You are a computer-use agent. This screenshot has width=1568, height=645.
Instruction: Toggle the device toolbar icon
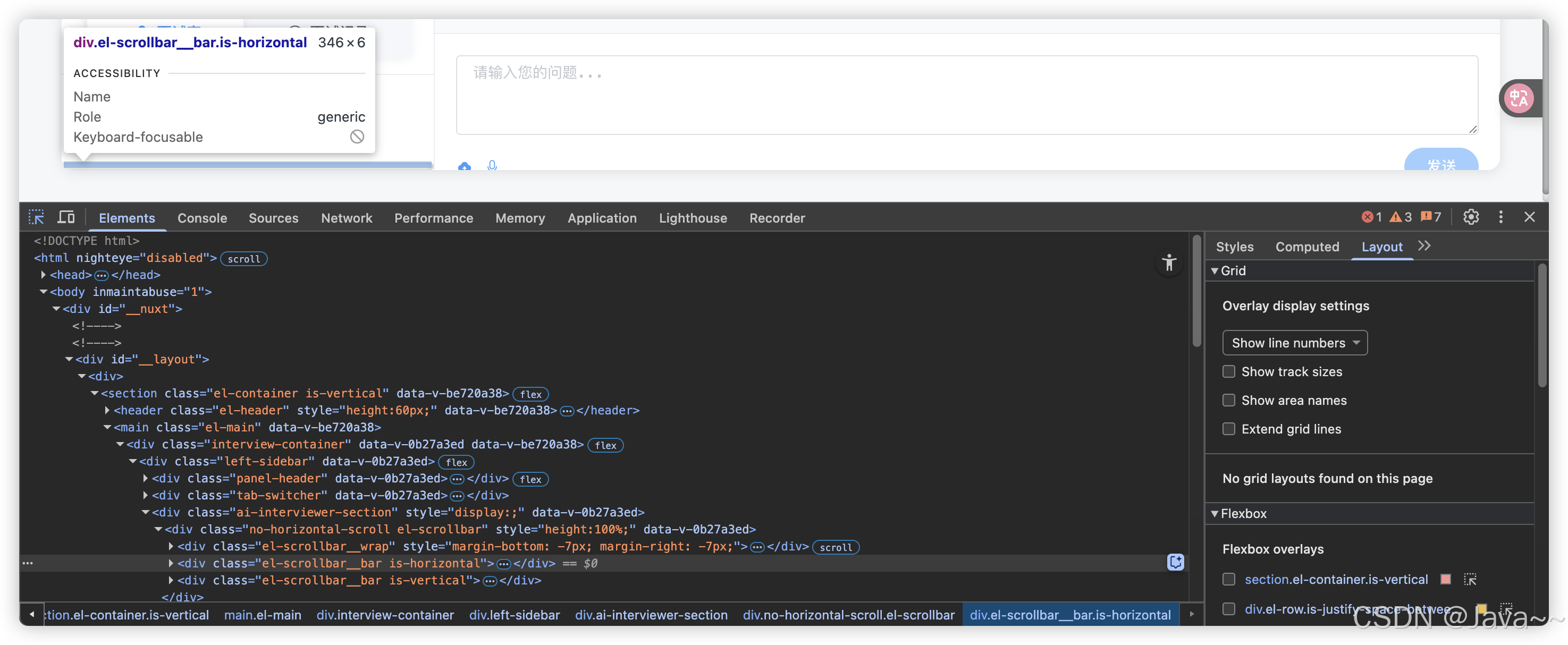[66, 217]
